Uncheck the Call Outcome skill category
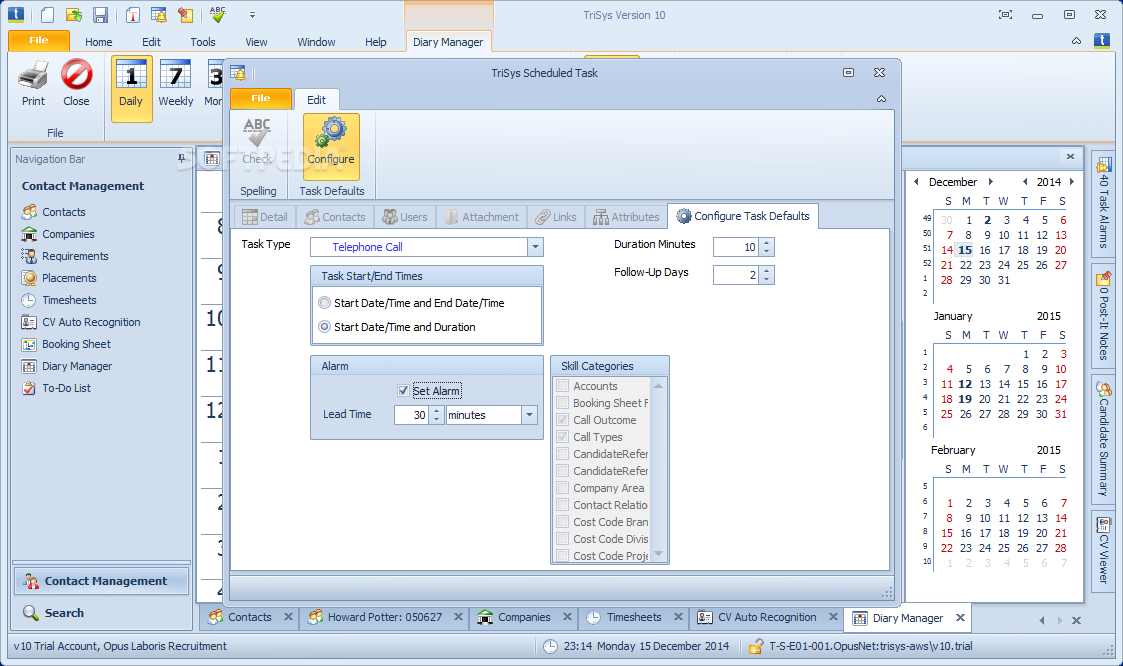The height and width of the screenshot is (666, 1123). point(563,420)
